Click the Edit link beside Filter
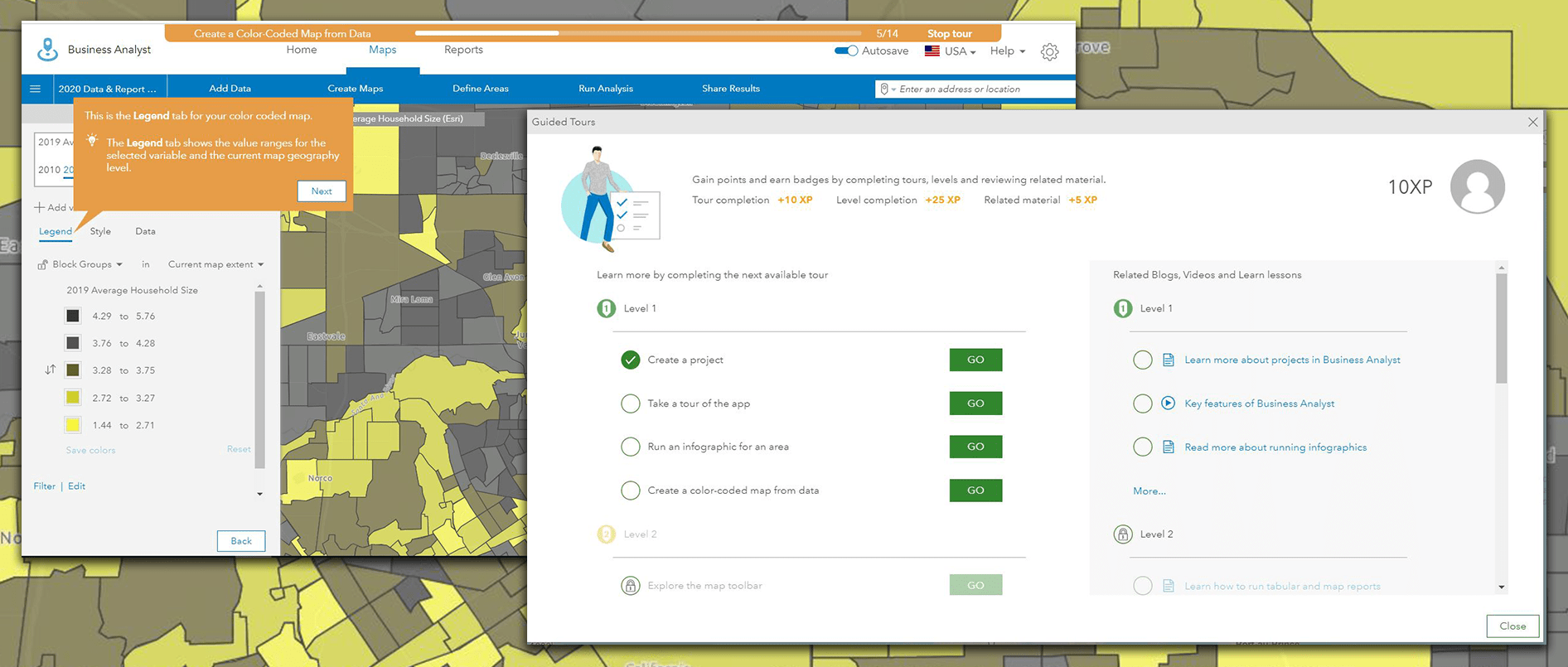1568x667 pixels. (76, 486)
